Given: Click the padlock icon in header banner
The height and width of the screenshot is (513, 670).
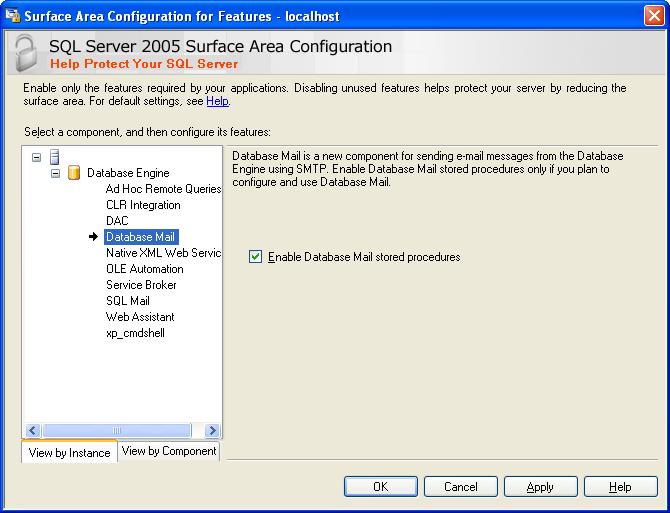Looking at the screenshot, I should coord(26,53).
